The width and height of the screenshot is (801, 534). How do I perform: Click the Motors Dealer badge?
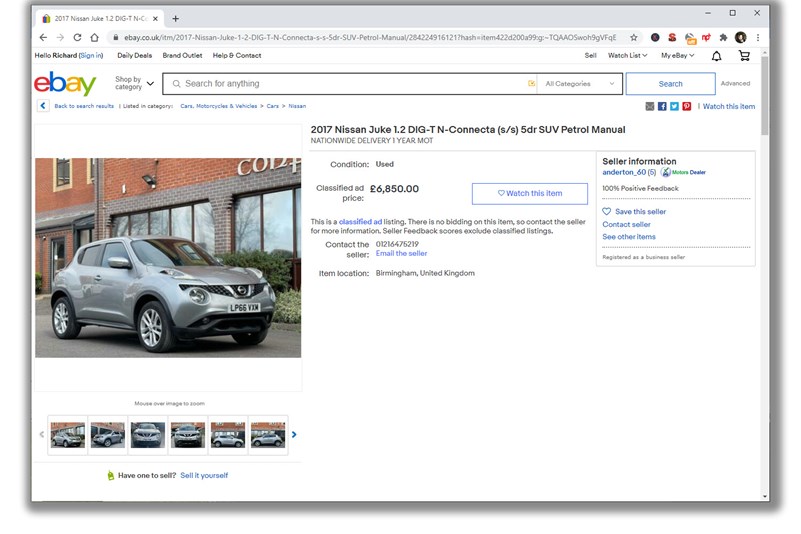(683, 172)
